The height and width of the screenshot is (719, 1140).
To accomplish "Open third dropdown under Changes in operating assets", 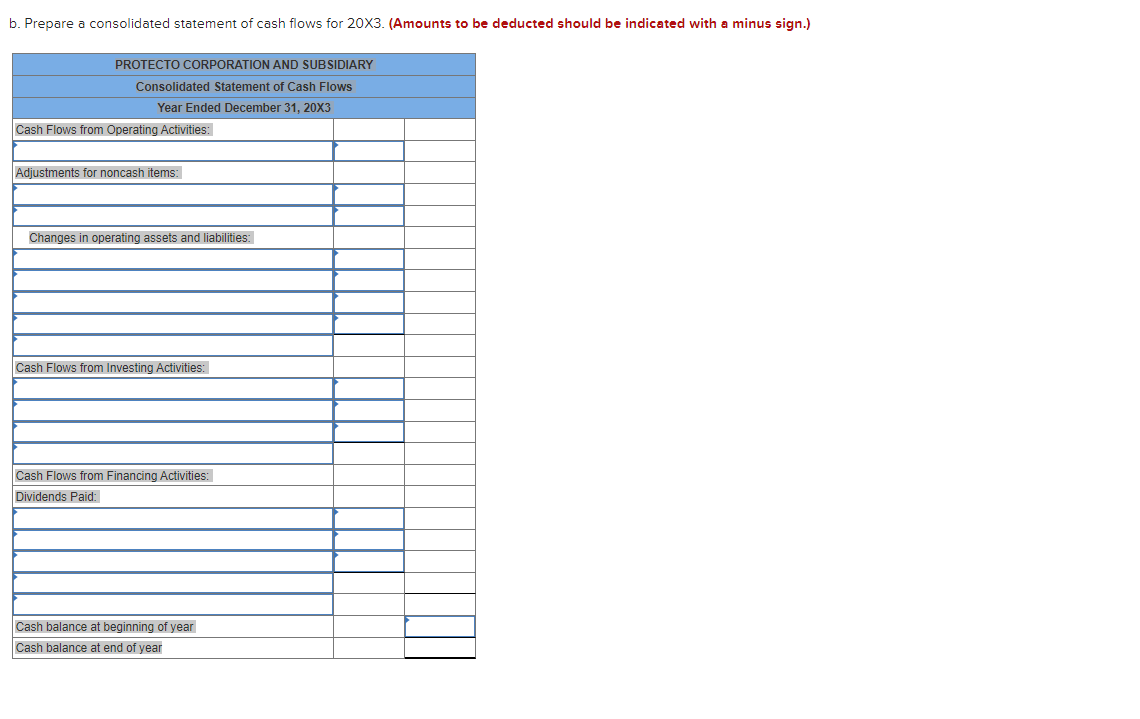I will tap(173, 302).
